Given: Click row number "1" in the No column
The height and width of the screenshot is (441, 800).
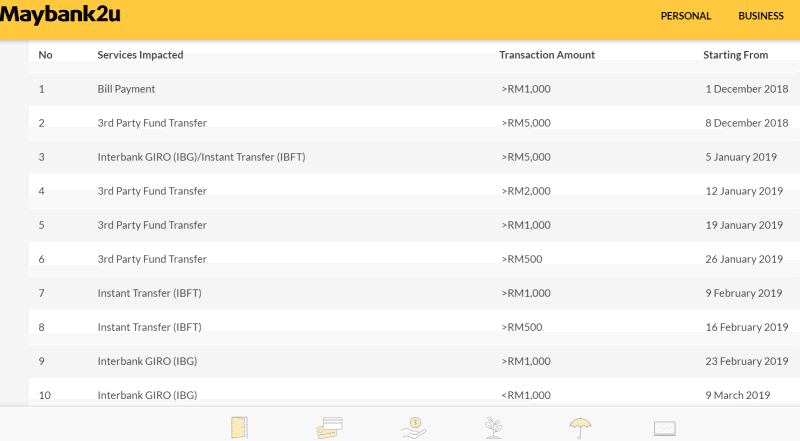Looking at the screenshot, I should [x=41, y=89].
